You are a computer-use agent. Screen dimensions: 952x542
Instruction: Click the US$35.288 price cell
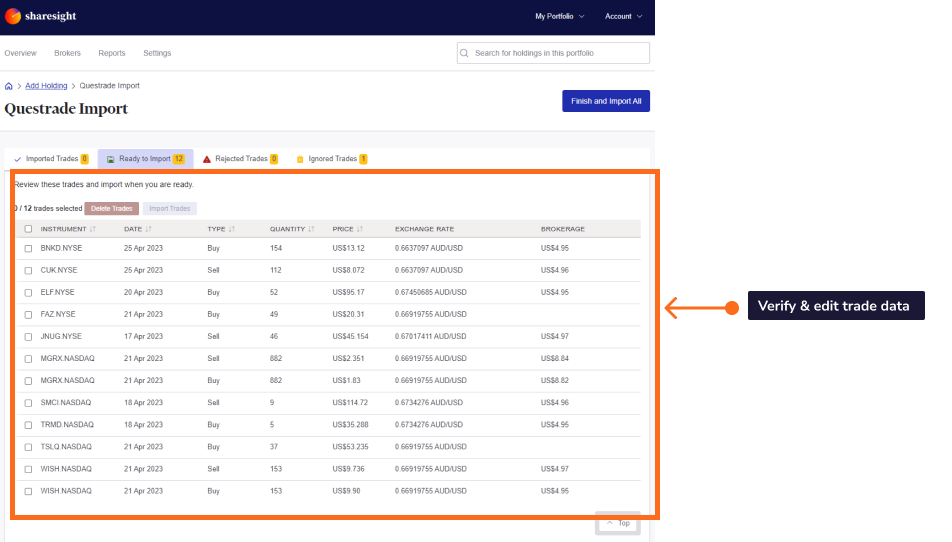point(350,425)
